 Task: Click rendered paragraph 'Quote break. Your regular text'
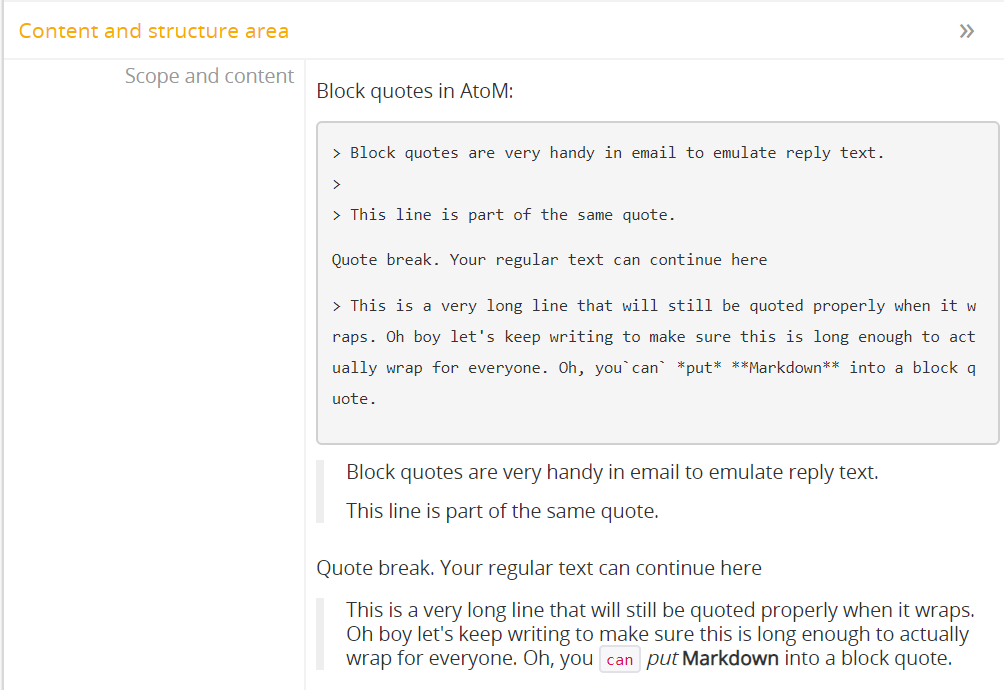[x=539, y=568]
